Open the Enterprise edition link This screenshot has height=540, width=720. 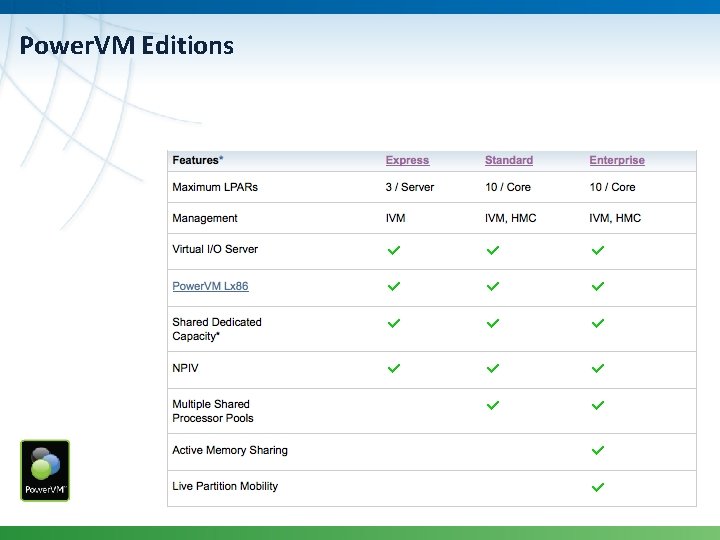617,160
